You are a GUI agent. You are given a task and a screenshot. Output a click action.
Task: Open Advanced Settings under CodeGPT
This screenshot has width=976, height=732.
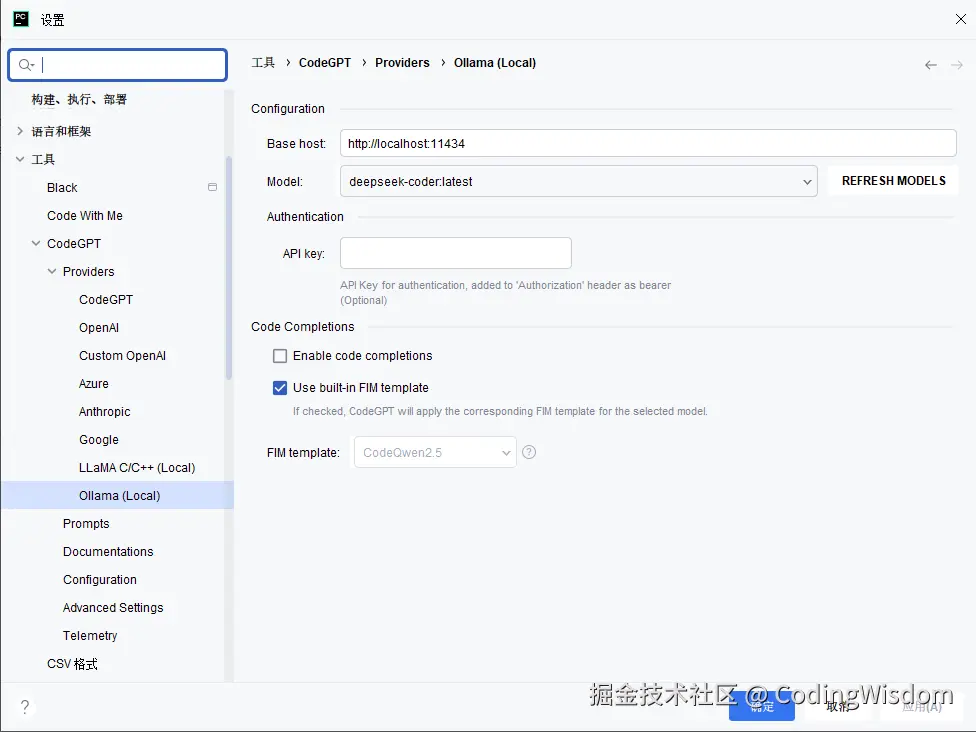coord(113,608)
